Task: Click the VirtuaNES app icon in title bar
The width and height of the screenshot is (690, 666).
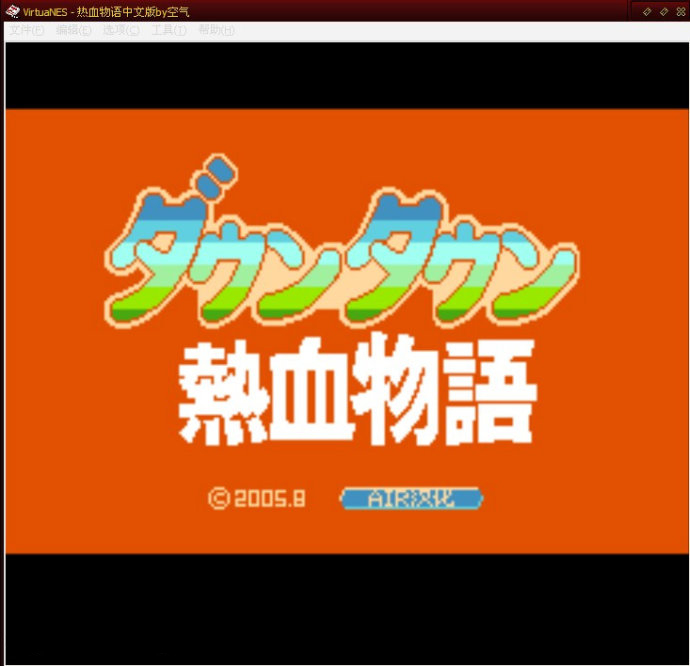Action: click(x=12, y=11)
